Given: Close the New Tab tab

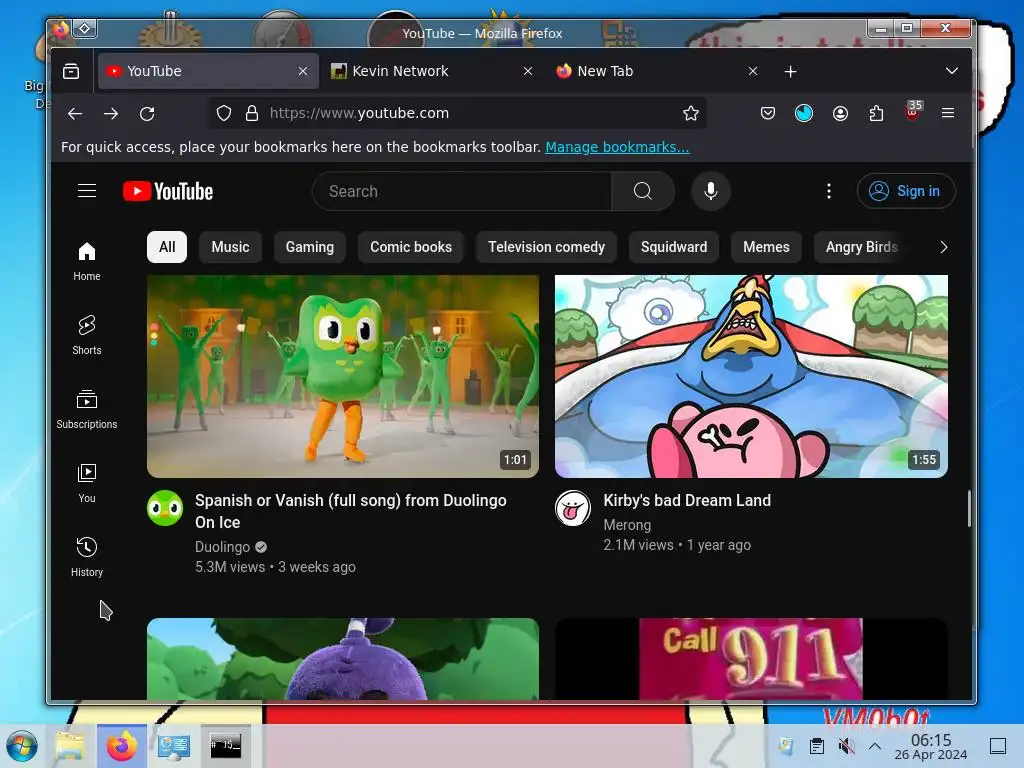Looking at the screenshot, I should 753,71.
